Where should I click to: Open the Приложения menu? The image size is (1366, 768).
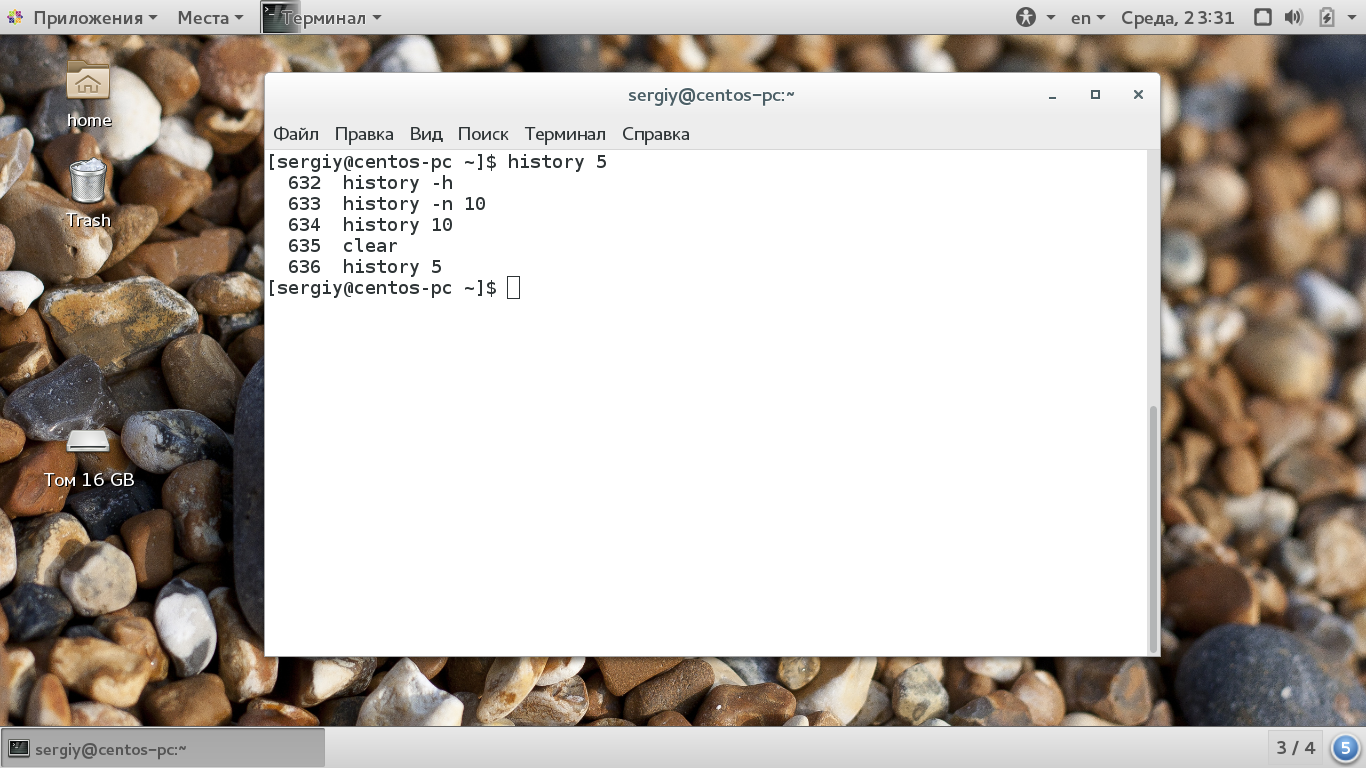(x=95, y=17)
